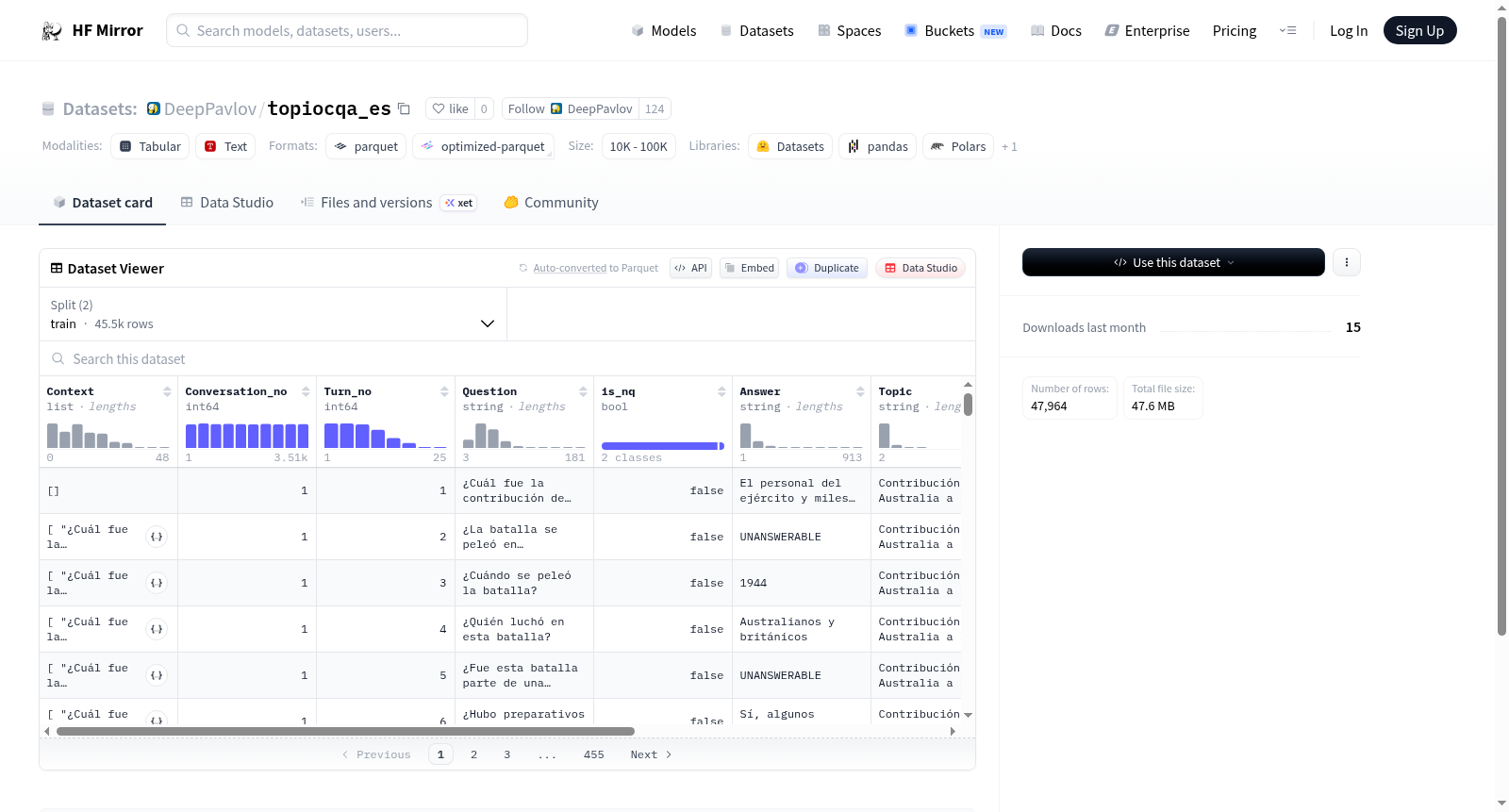Switch to the Data Studio tab

coord(227,203)
